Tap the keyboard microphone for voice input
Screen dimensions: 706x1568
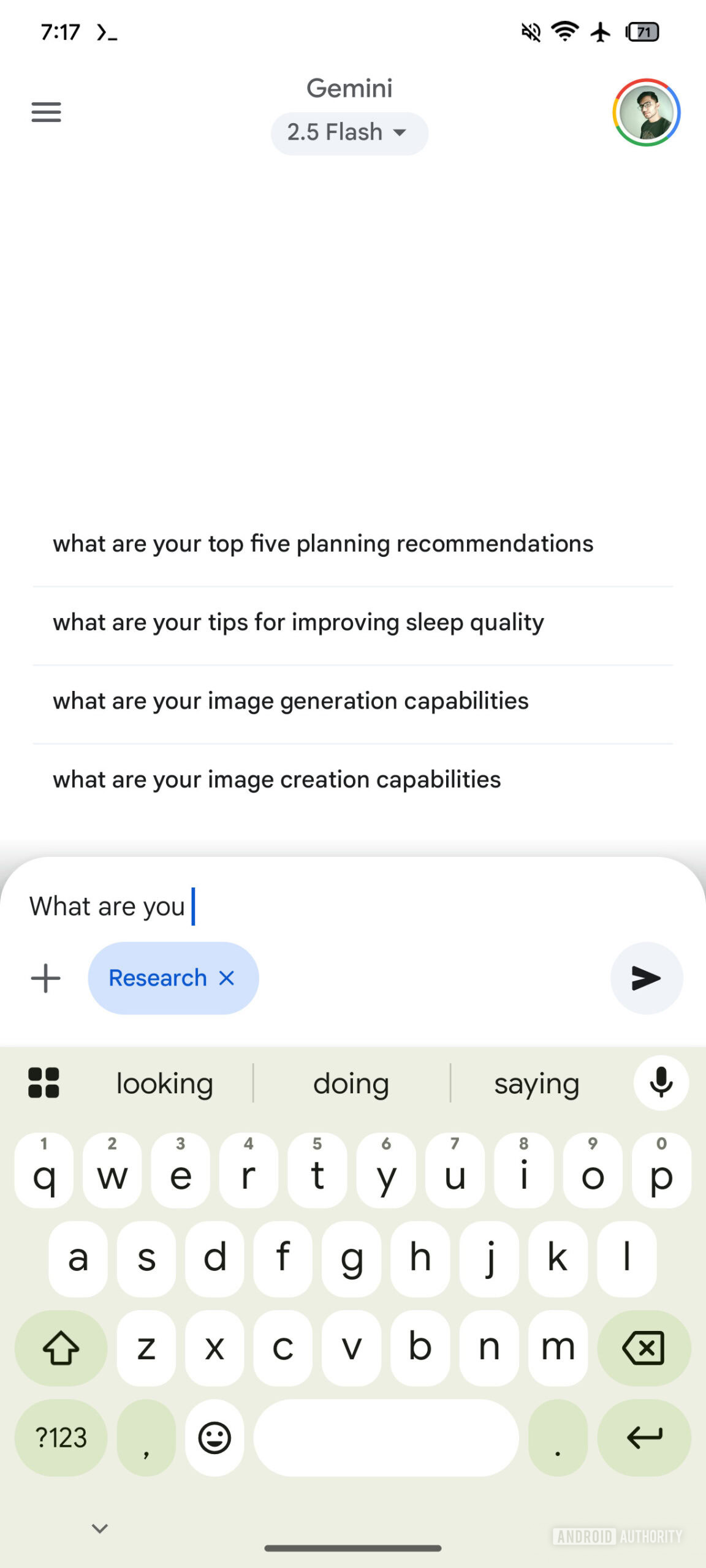tap(661, 1083)
